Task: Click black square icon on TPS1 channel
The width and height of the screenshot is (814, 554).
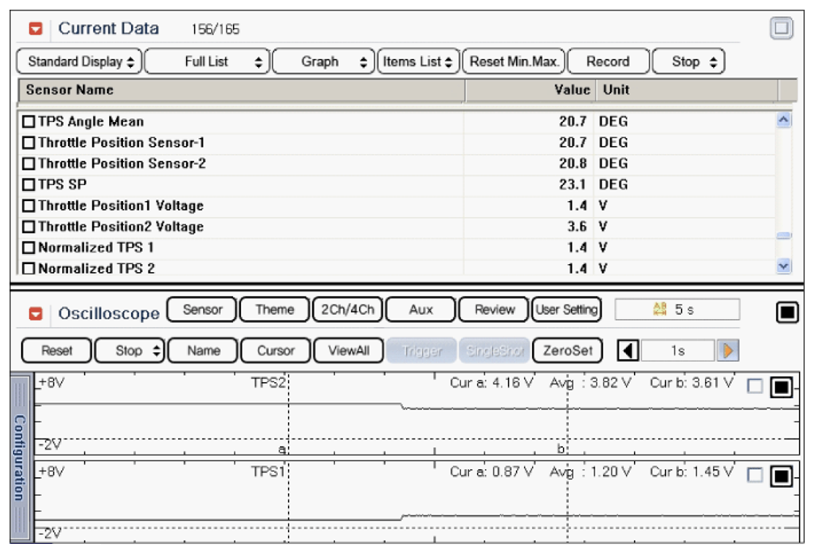Action: pos(781,475)
